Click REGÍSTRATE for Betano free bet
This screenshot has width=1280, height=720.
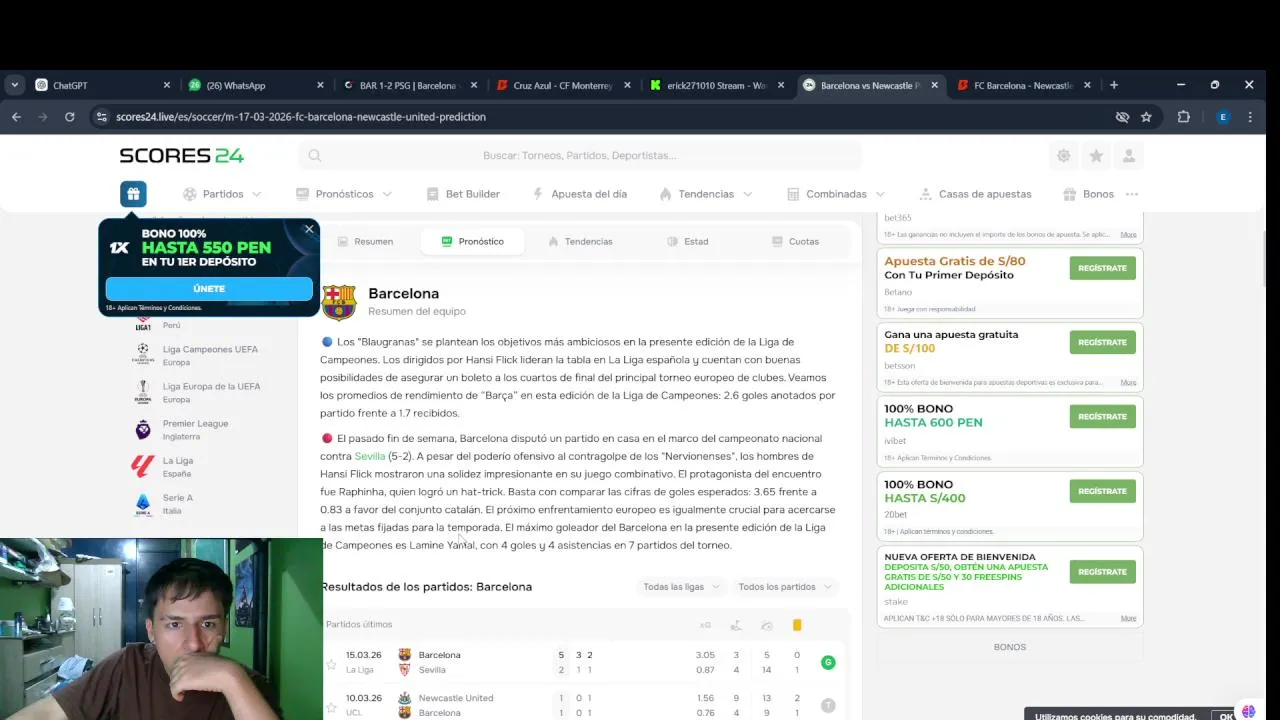click(1102, 268)
